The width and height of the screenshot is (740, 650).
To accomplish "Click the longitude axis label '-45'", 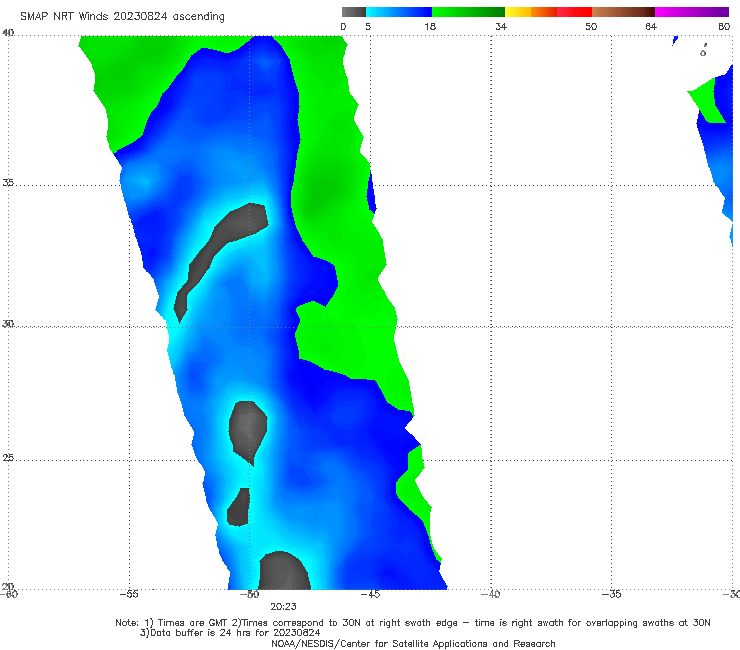I will point(370,594).
